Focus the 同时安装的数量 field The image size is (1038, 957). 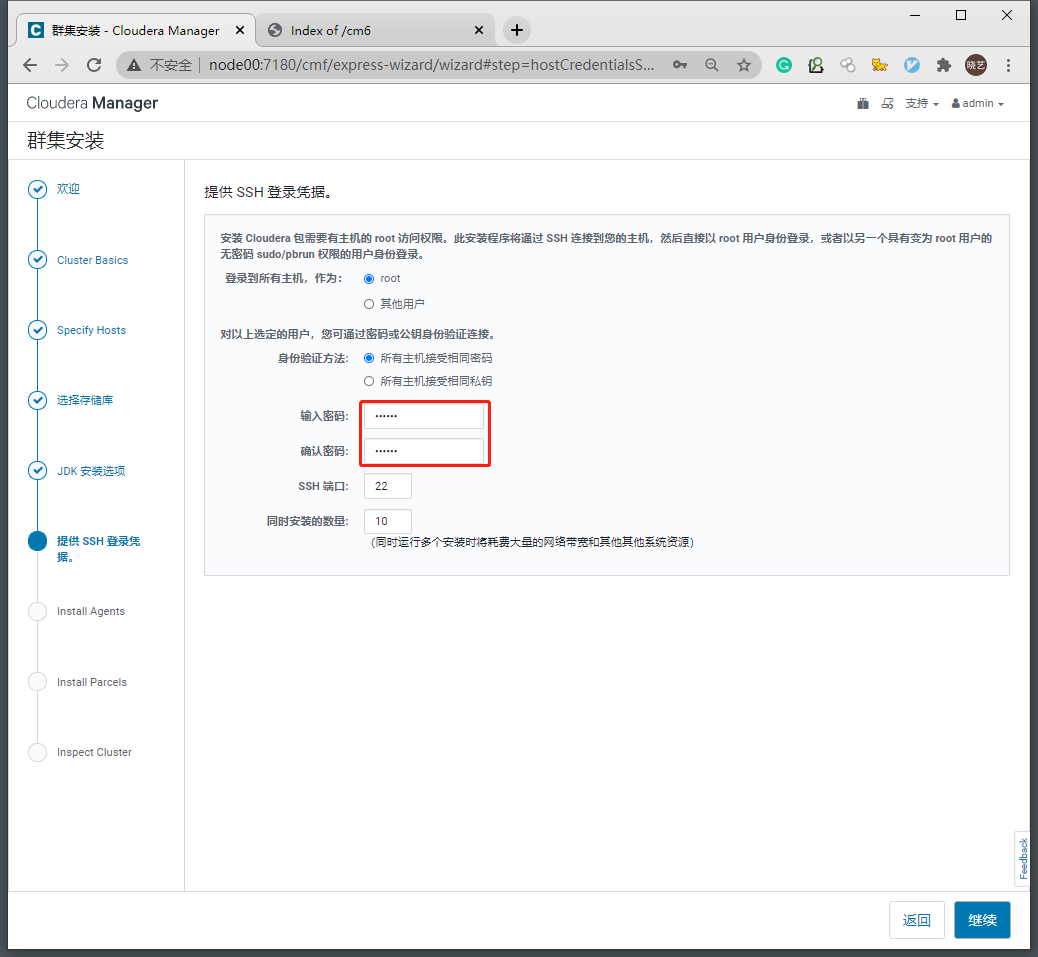click(388, 522)
